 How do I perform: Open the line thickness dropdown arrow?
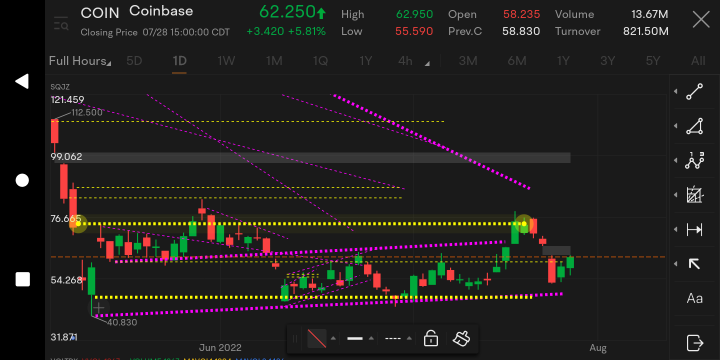click(x=371, y=339)
